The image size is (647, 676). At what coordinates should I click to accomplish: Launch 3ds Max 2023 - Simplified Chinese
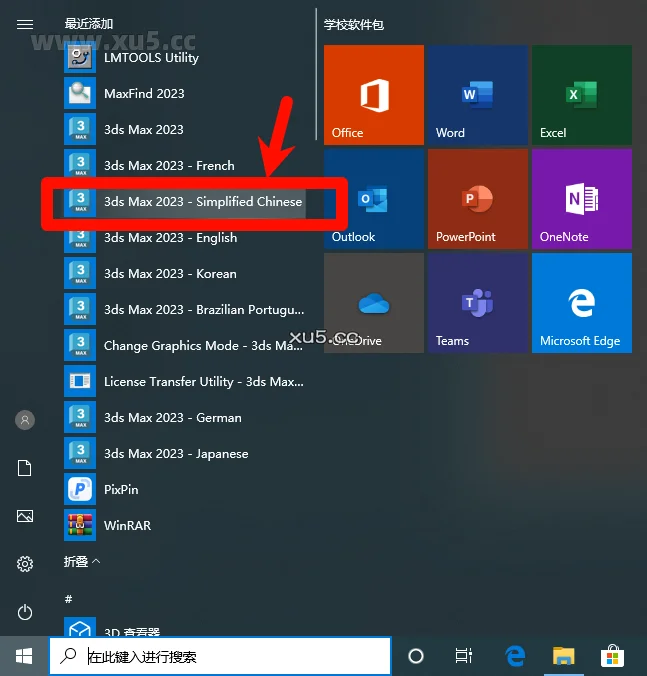(x=202, y=202)
